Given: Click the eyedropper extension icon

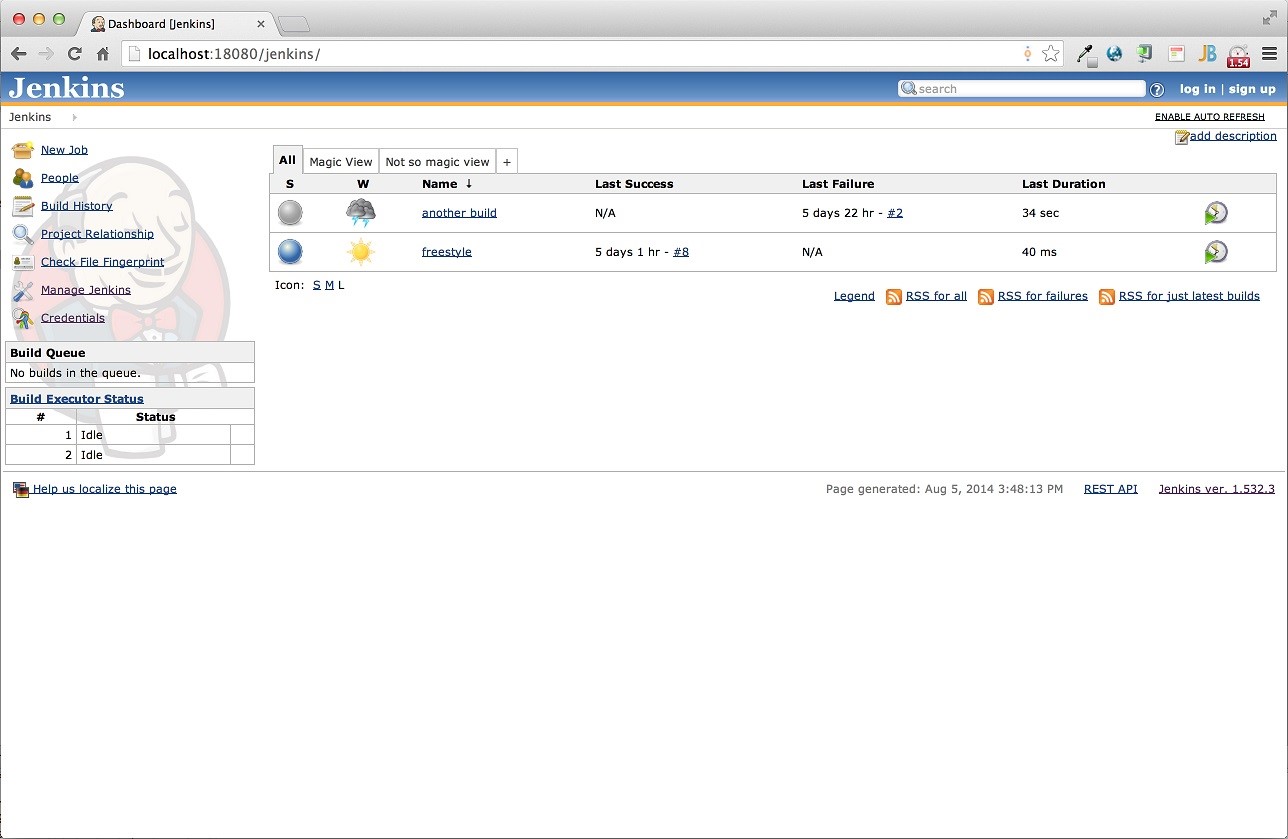Looking at the screenshot, I should tap(1086, 55).
